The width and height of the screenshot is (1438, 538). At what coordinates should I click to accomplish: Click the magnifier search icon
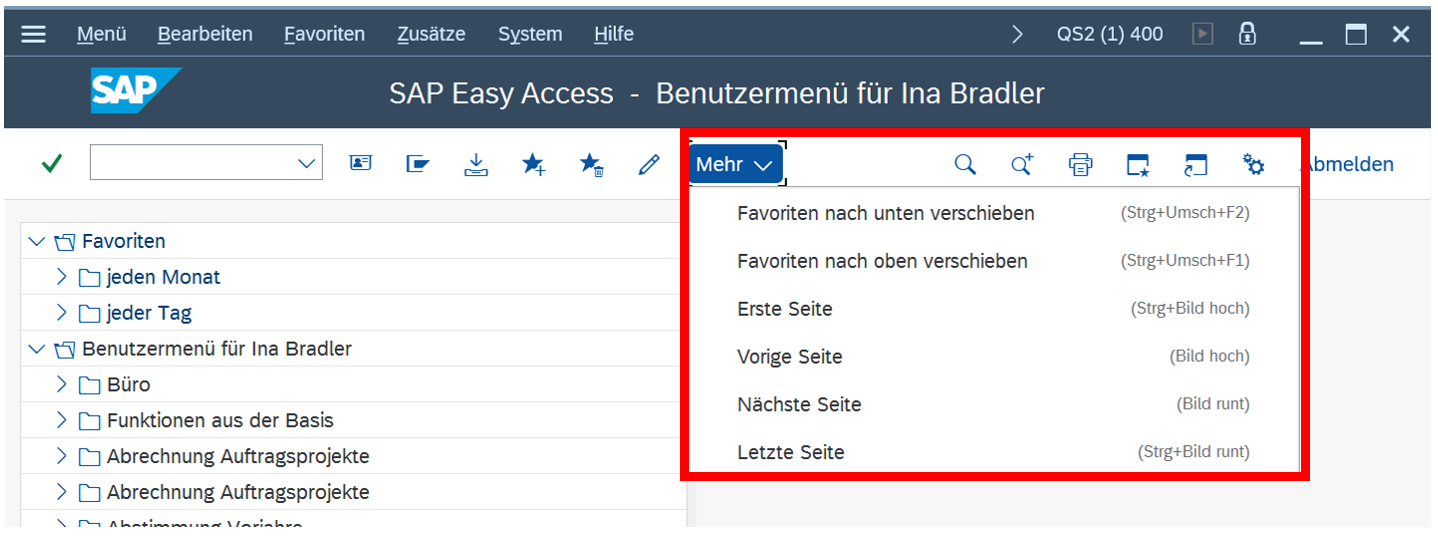(x=965, y=164)
